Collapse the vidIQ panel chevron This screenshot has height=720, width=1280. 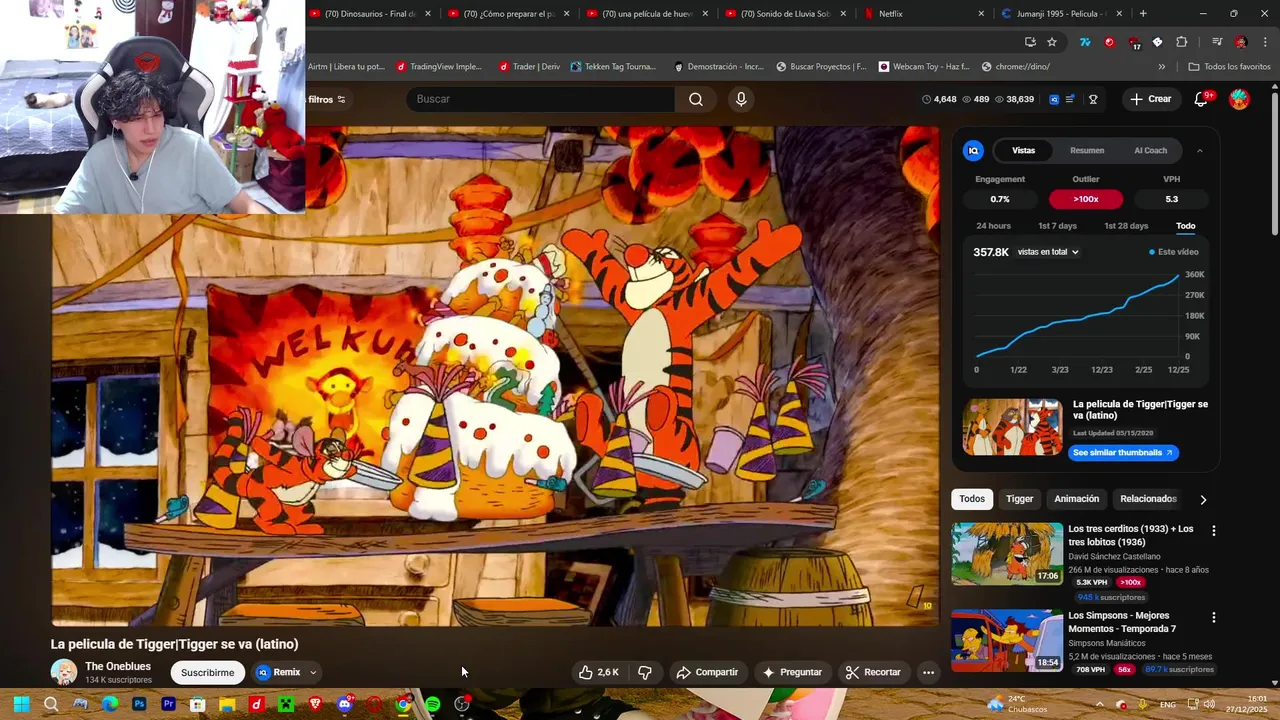[x=1200, y=150]
